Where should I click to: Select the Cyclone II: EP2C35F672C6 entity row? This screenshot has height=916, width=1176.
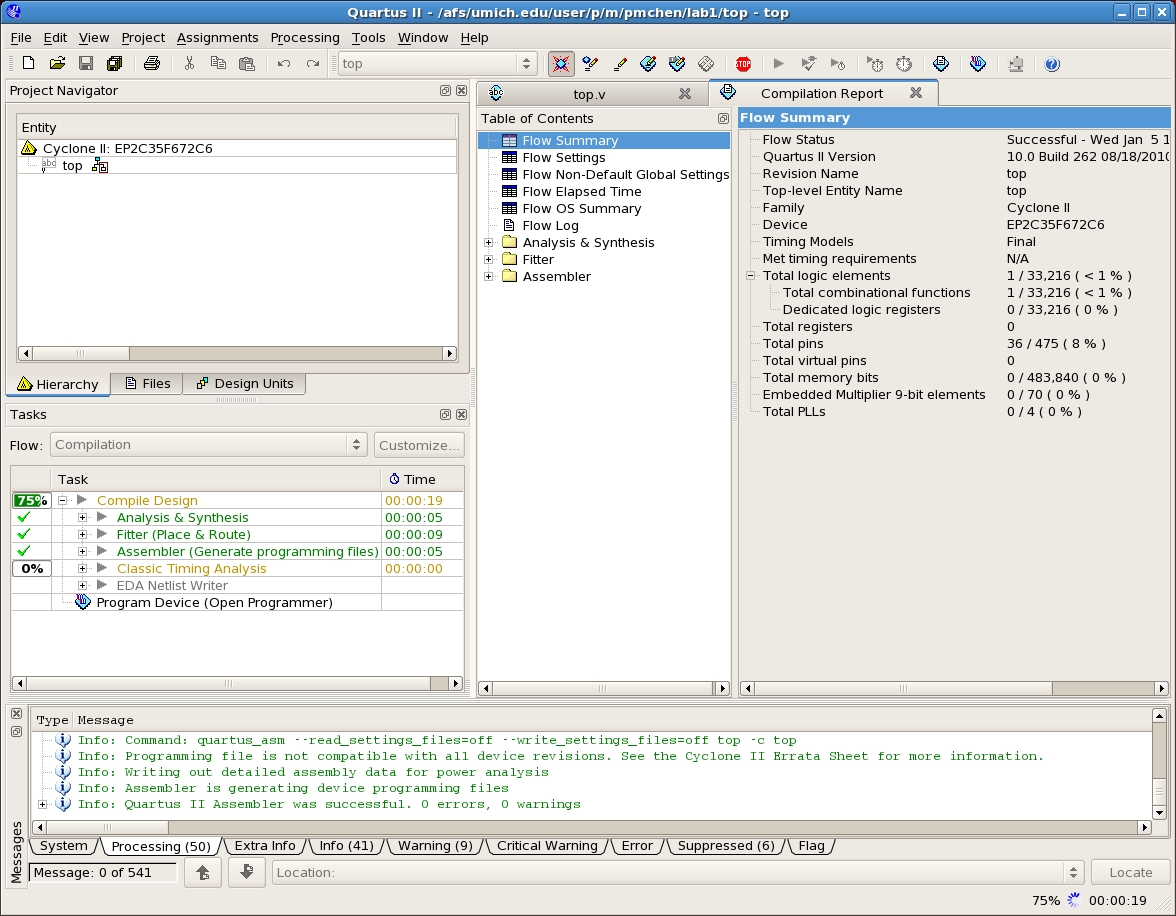click(x=237, y=149)
